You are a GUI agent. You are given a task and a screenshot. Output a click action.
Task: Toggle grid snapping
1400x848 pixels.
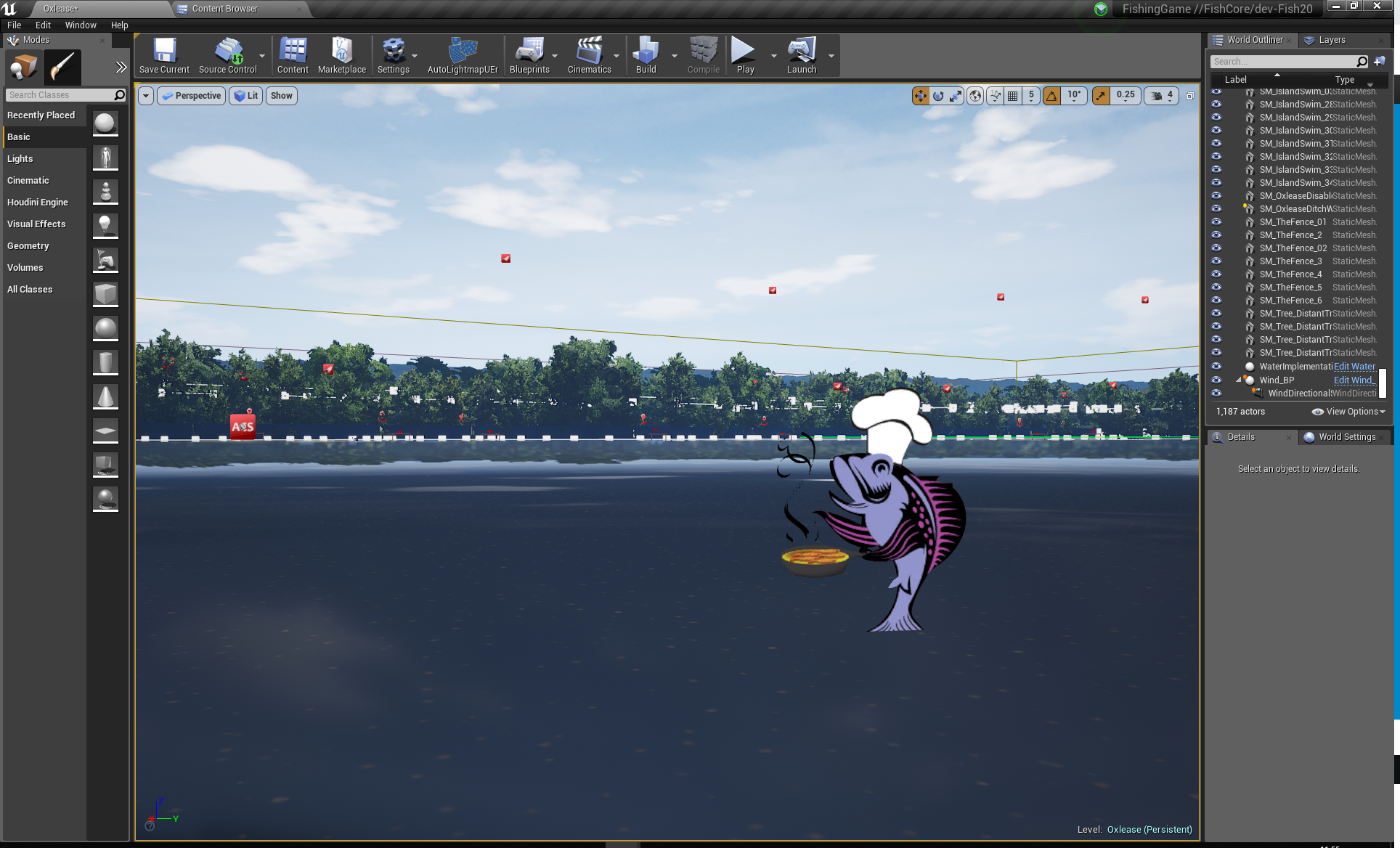[x=1012, y=96]
